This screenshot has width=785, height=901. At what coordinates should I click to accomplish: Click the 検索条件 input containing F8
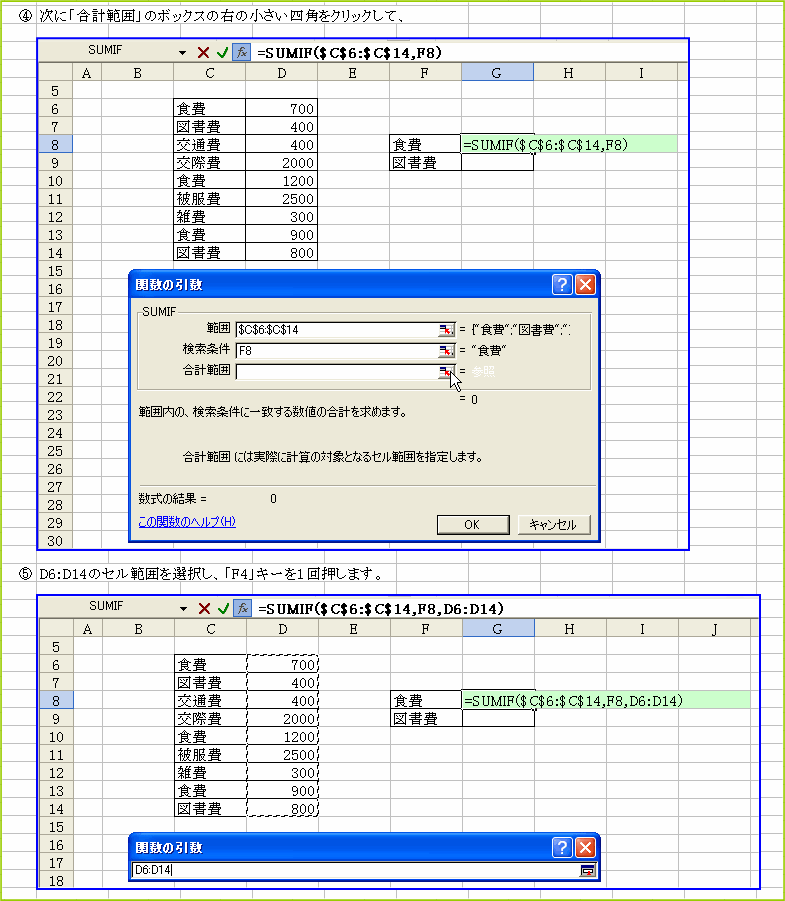pyautogui.click(x=337, y=351)
